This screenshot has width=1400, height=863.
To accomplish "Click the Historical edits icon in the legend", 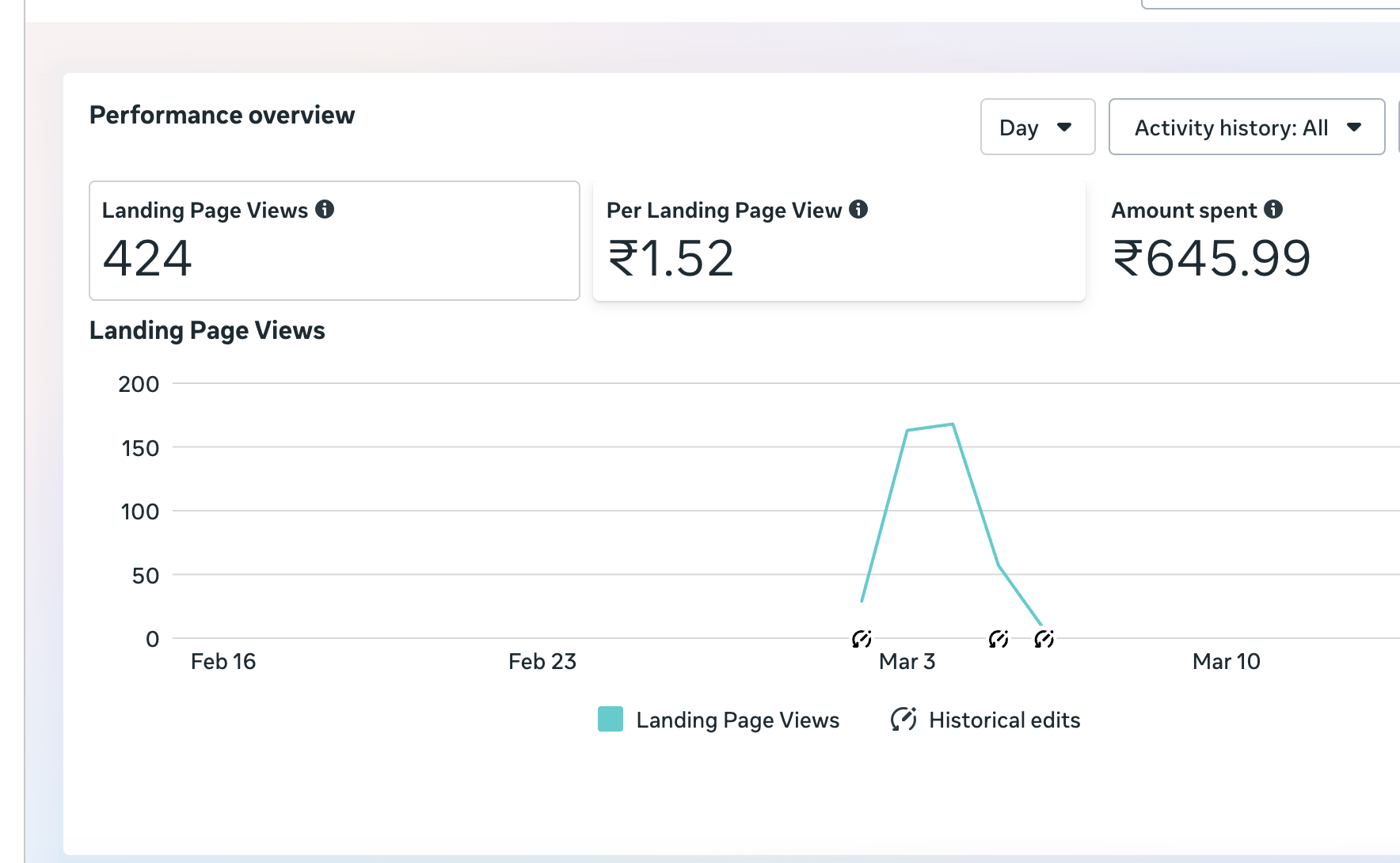I will coord(904,719).
